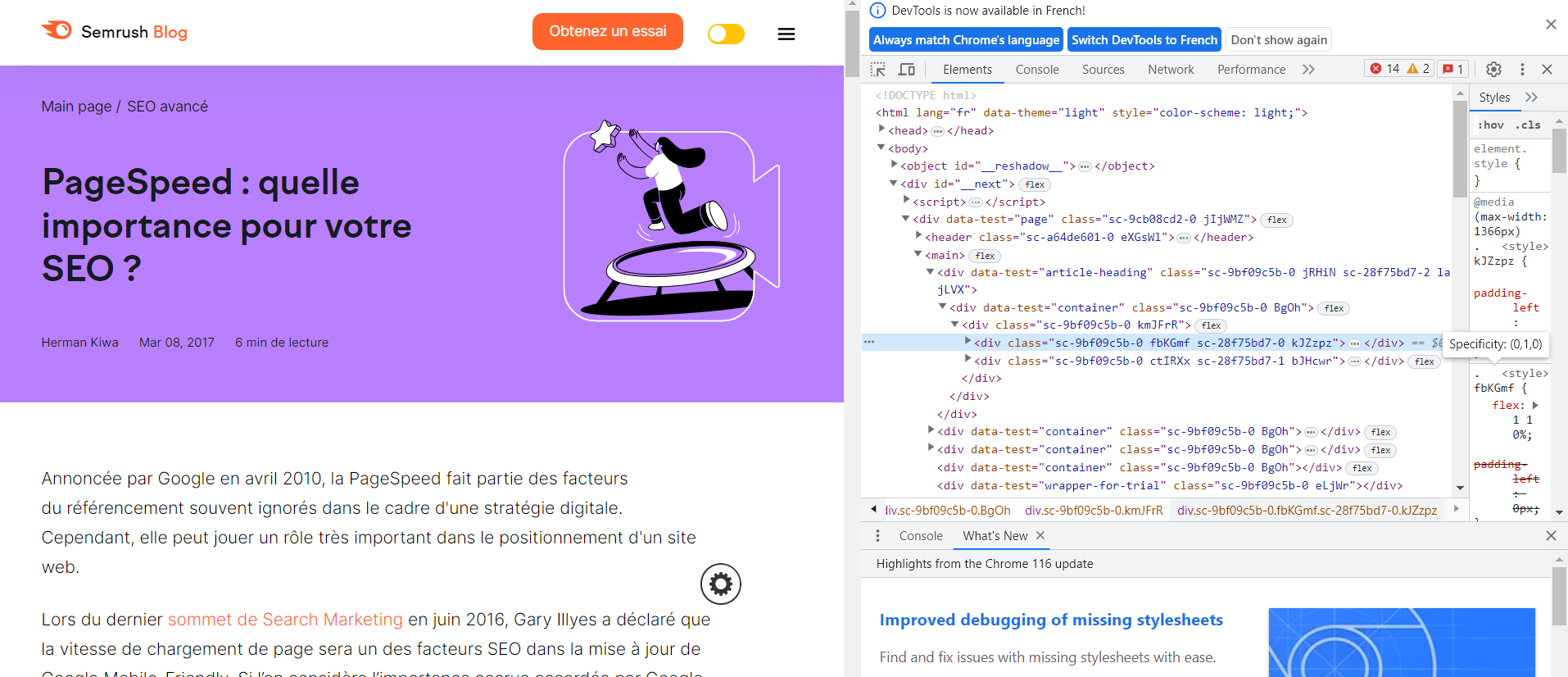Click Switch DevTools to French button
This screenshot has width=1568, height=677.
click(x=1144, y=40)
